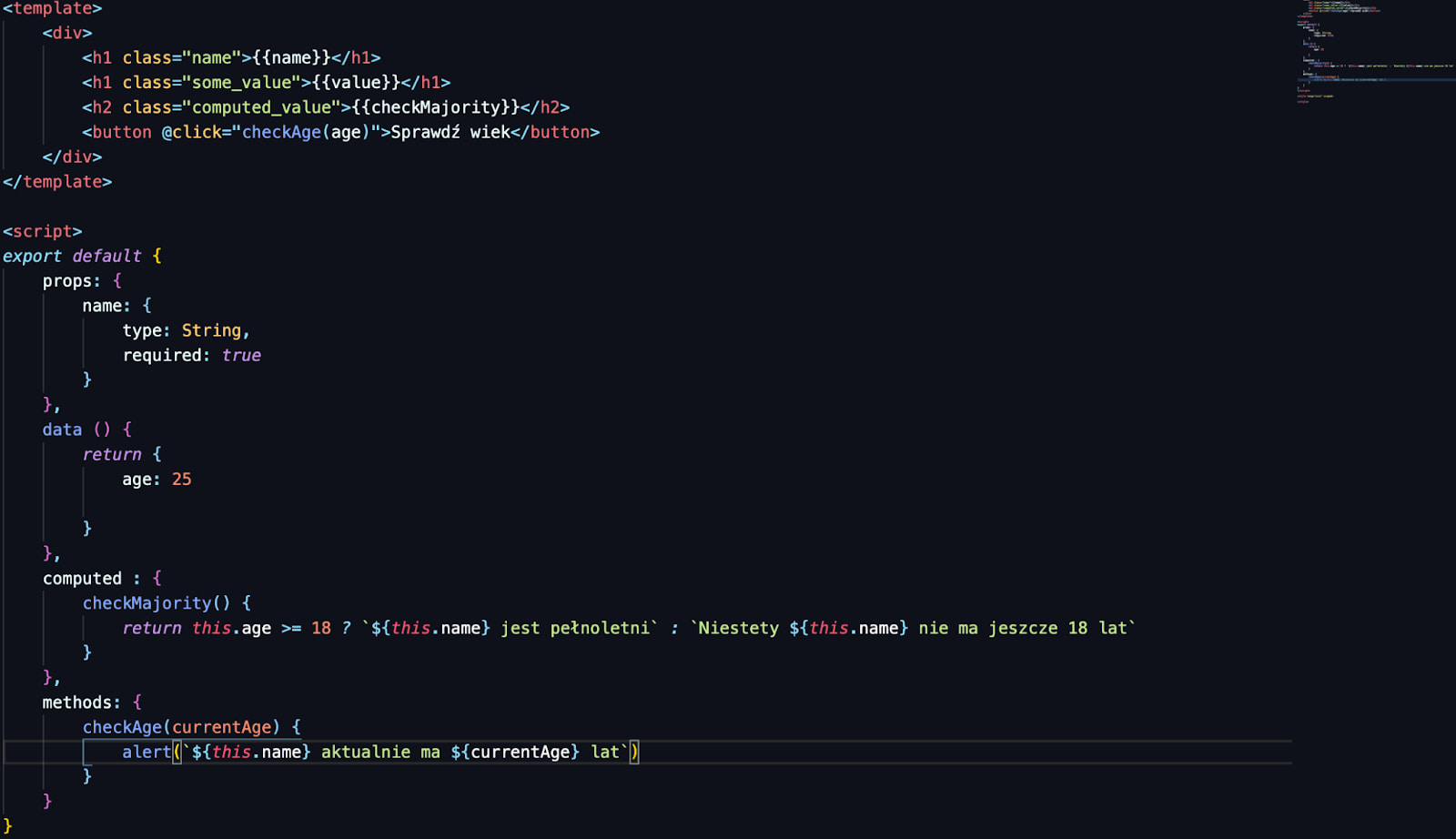This screenshot has width=1456, height=839.
Task: Click the props key
Action: pyautogui.click(x=67, y=281)
